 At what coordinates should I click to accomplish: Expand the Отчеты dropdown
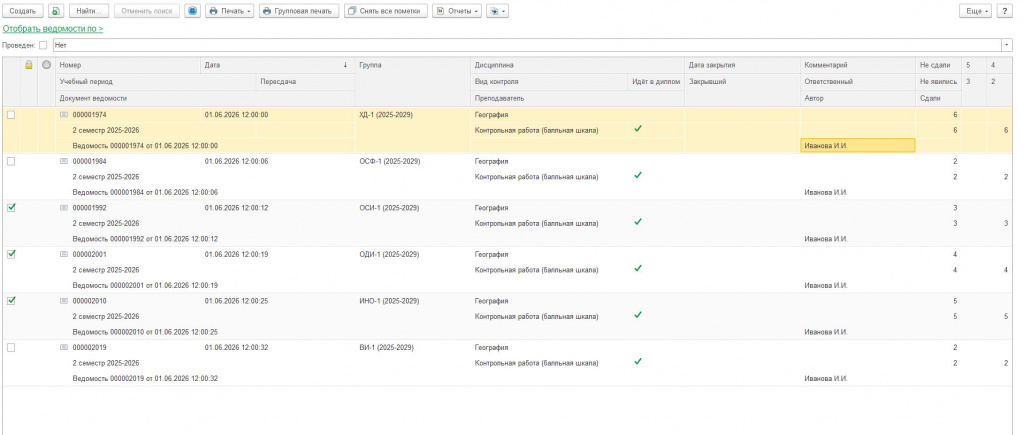(456, 11)
